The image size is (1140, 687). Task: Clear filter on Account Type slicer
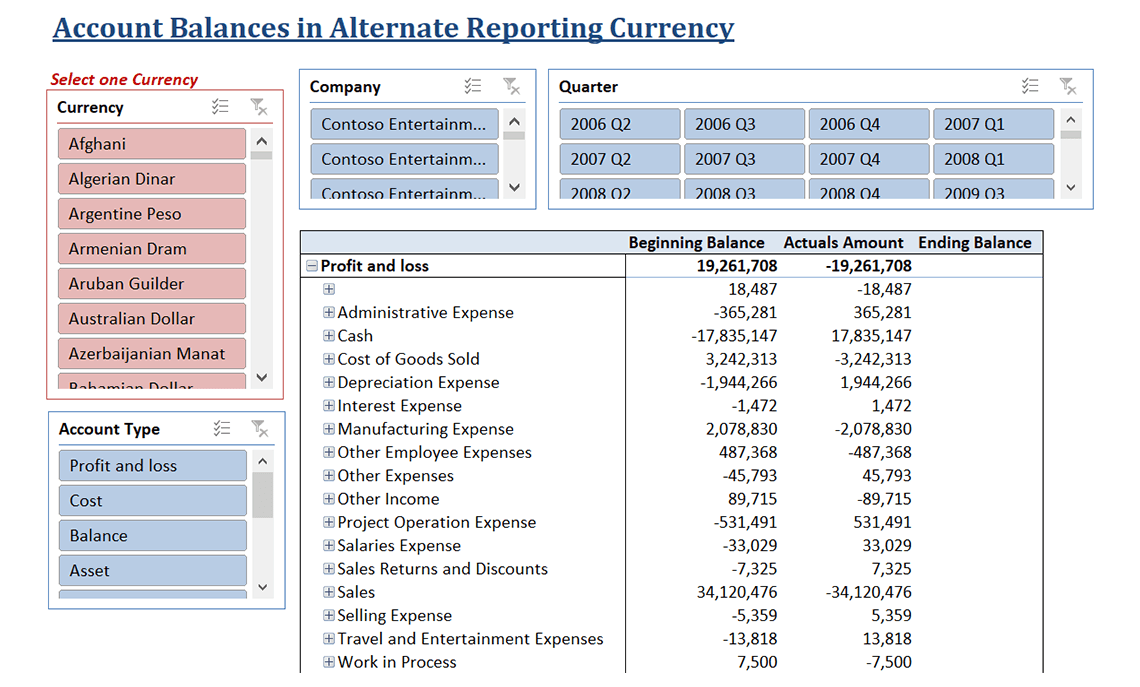[x=260, y=429]
